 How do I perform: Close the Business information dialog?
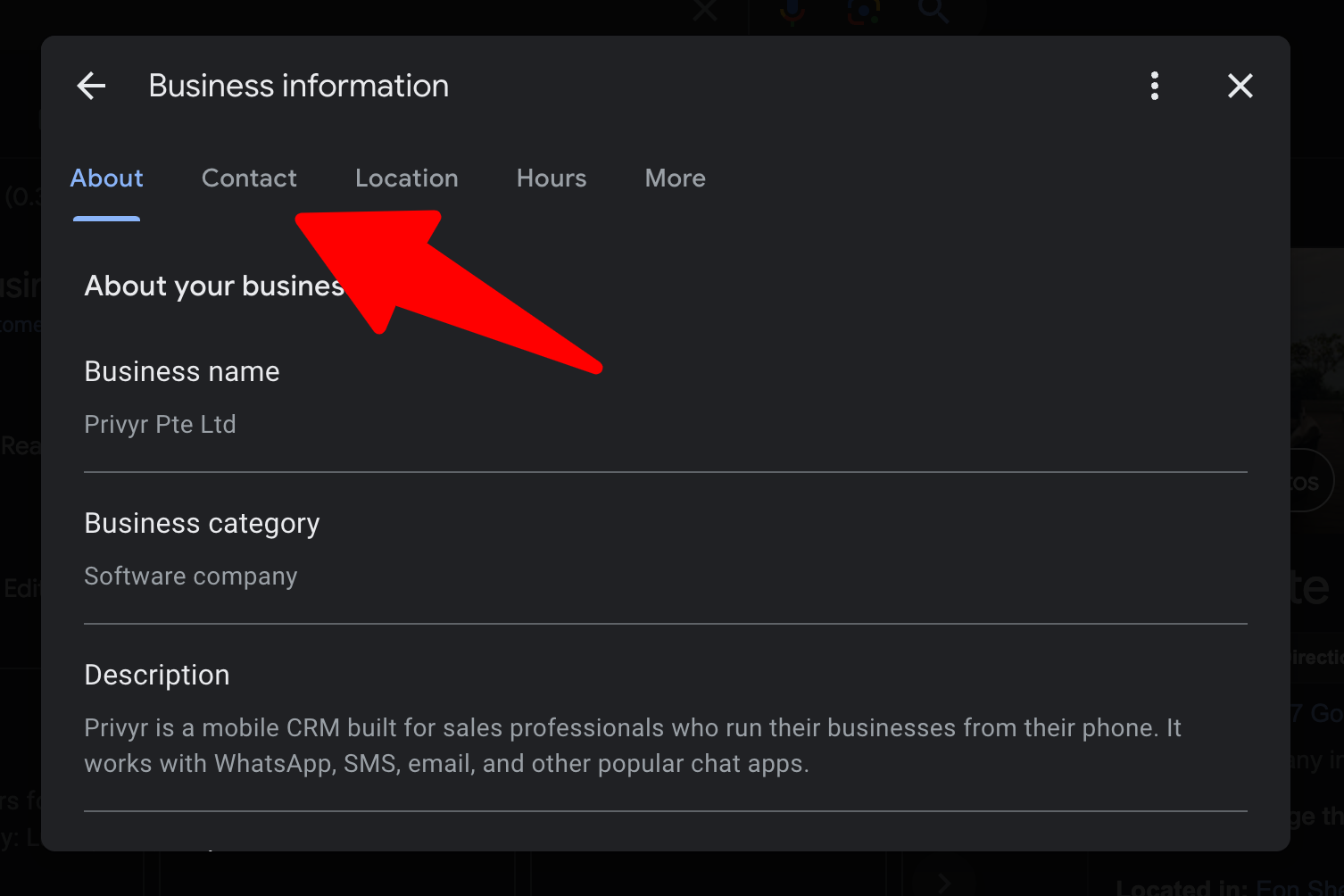point(1240,86)
